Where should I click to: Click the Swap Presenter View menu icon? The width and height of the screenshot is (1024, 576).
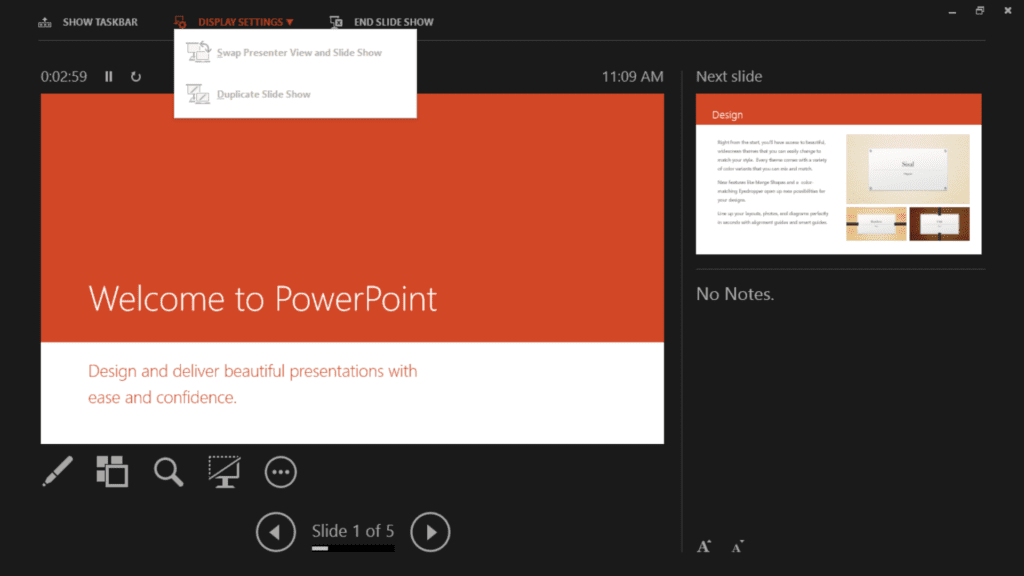(198, 52)
